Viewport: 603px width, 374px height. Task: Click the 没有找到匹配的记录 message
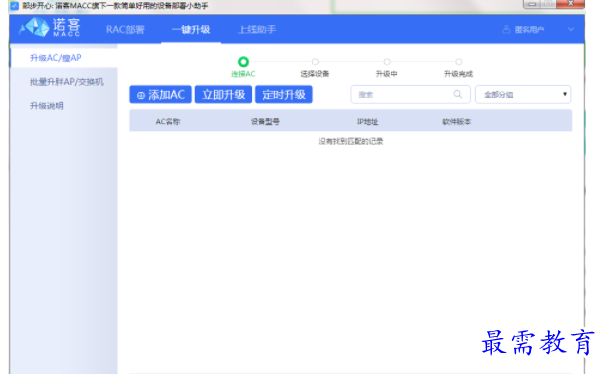coord(351,141)
